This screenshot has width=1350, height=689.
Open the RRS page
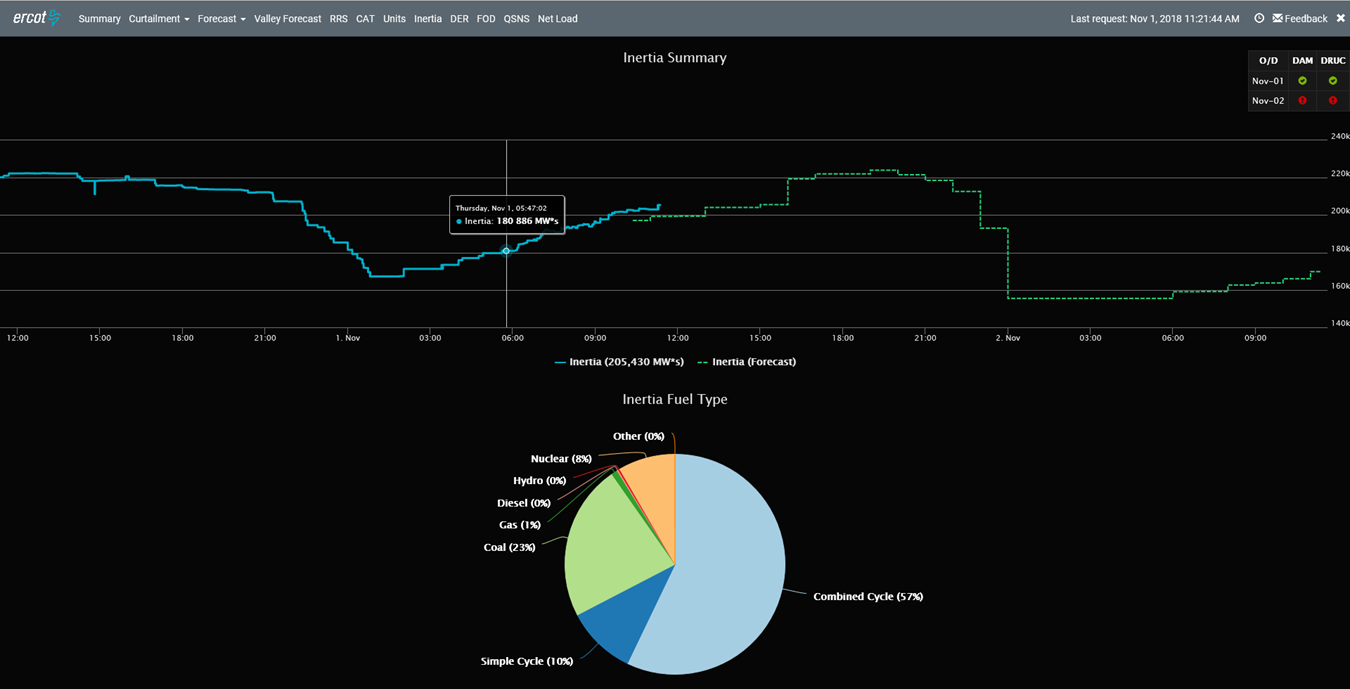[338, 18]
